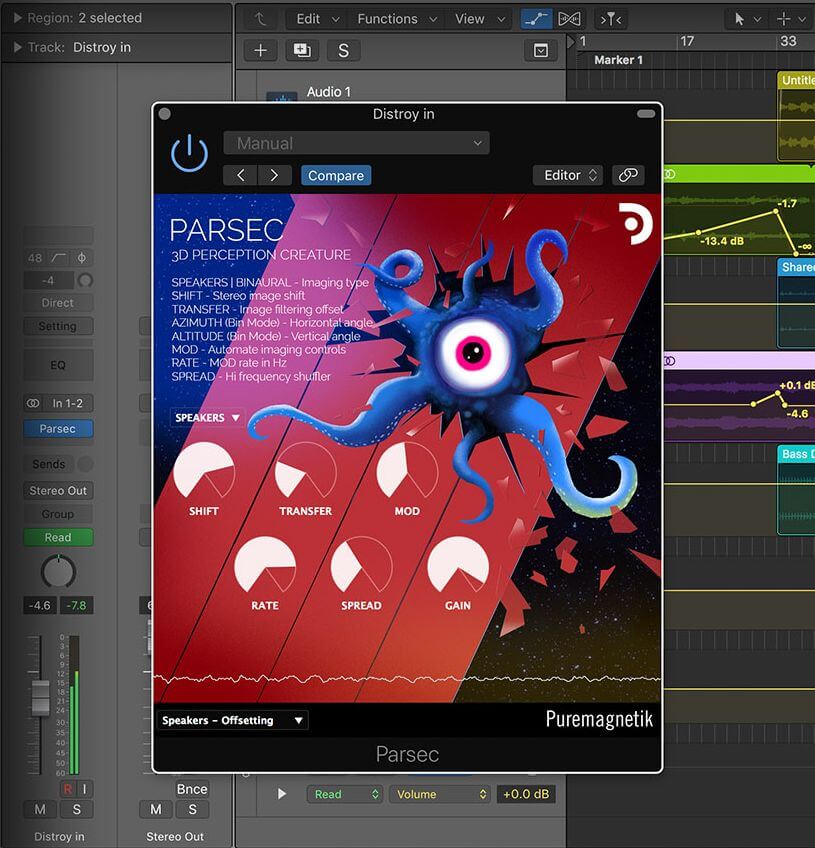Click the track header options icon
Image resolution: width=815 pixels, height=848 pixels.
pyautogui.click(x=541, y=51)
